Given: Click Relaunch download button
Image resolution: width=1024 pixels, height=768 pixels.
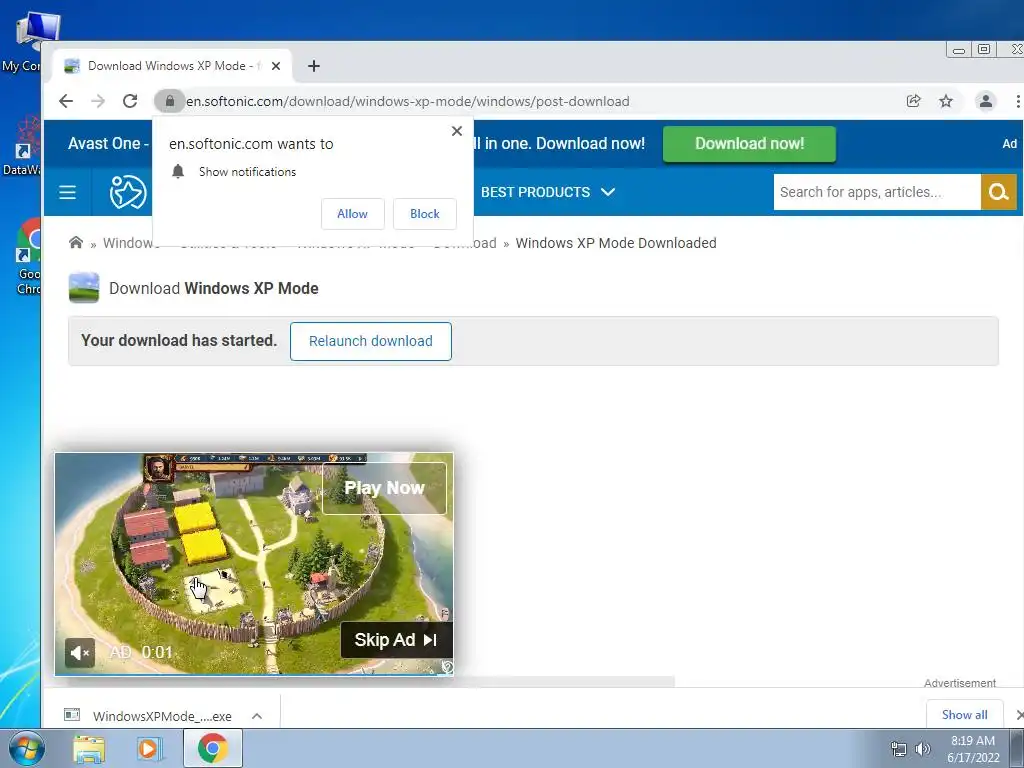Looking at the screenshot, I should (x=370, y=341).
